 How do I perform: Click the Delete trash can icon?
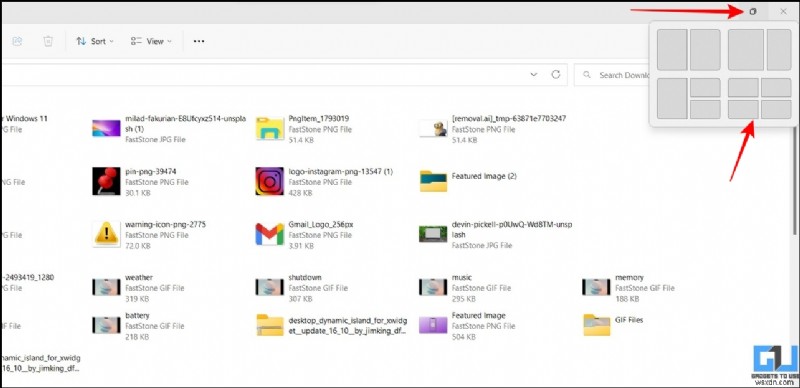click(48, 41)
